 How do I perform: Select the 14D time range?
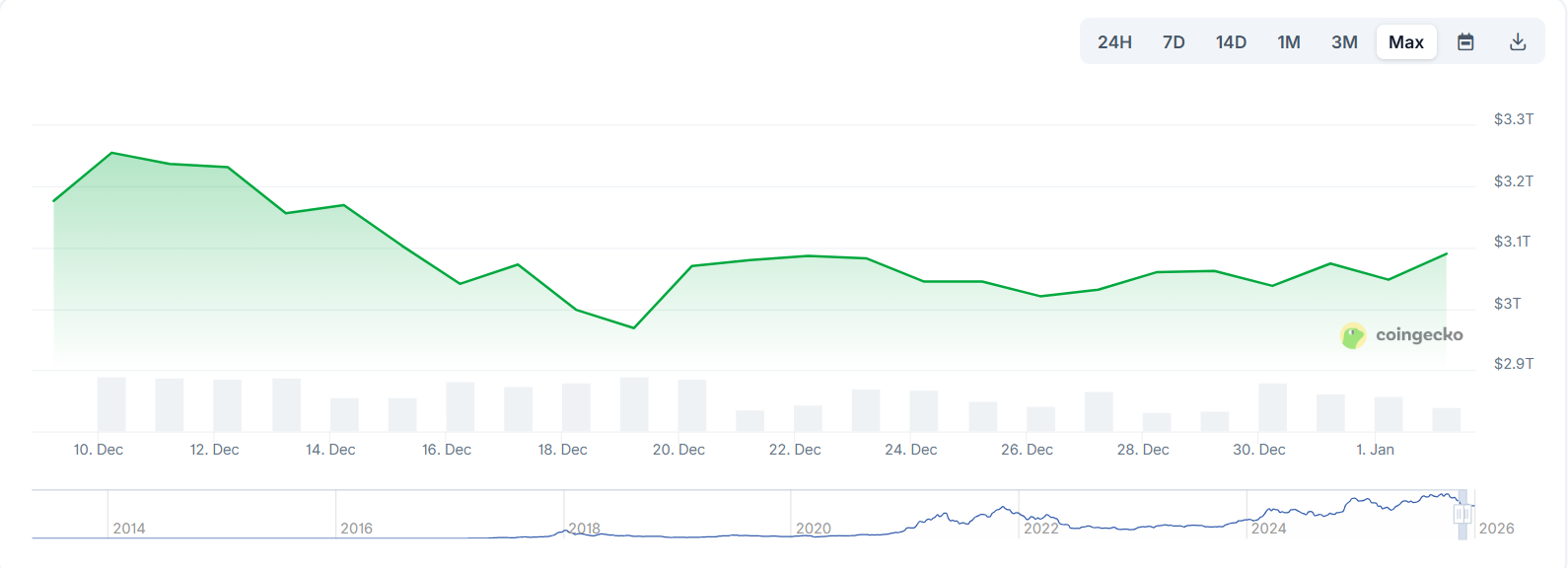tap(1230, 41)
